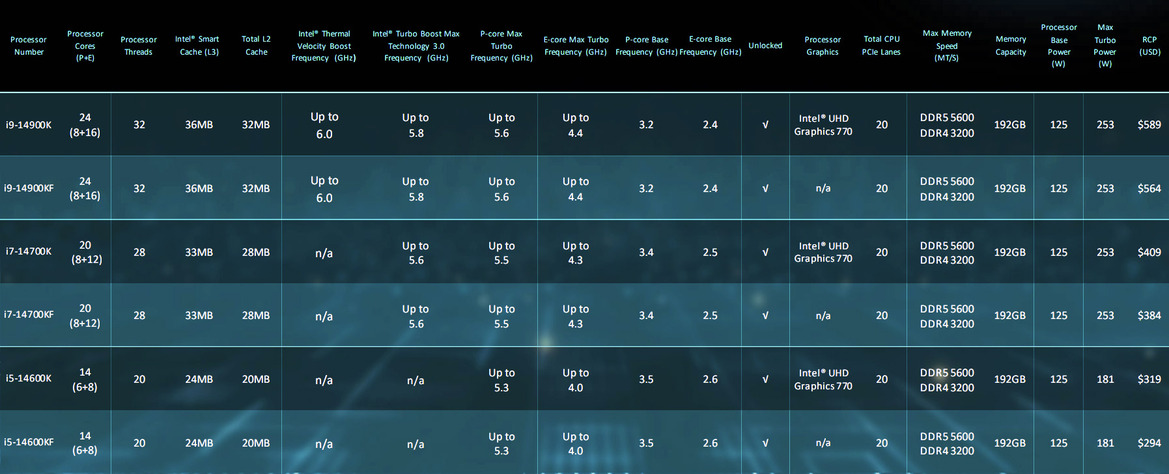Image resolution: width=1169 pixels, height=474 pixels.
Task: Click Up to 4.3 in i7-14700K row
Action: 576,253
